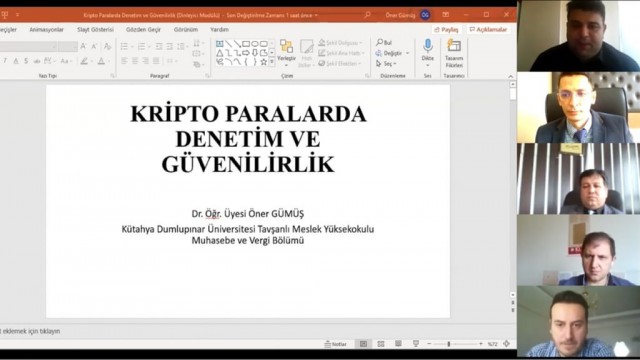Open Şekil Ana Hattı outline dropdown

click(341, 53)
